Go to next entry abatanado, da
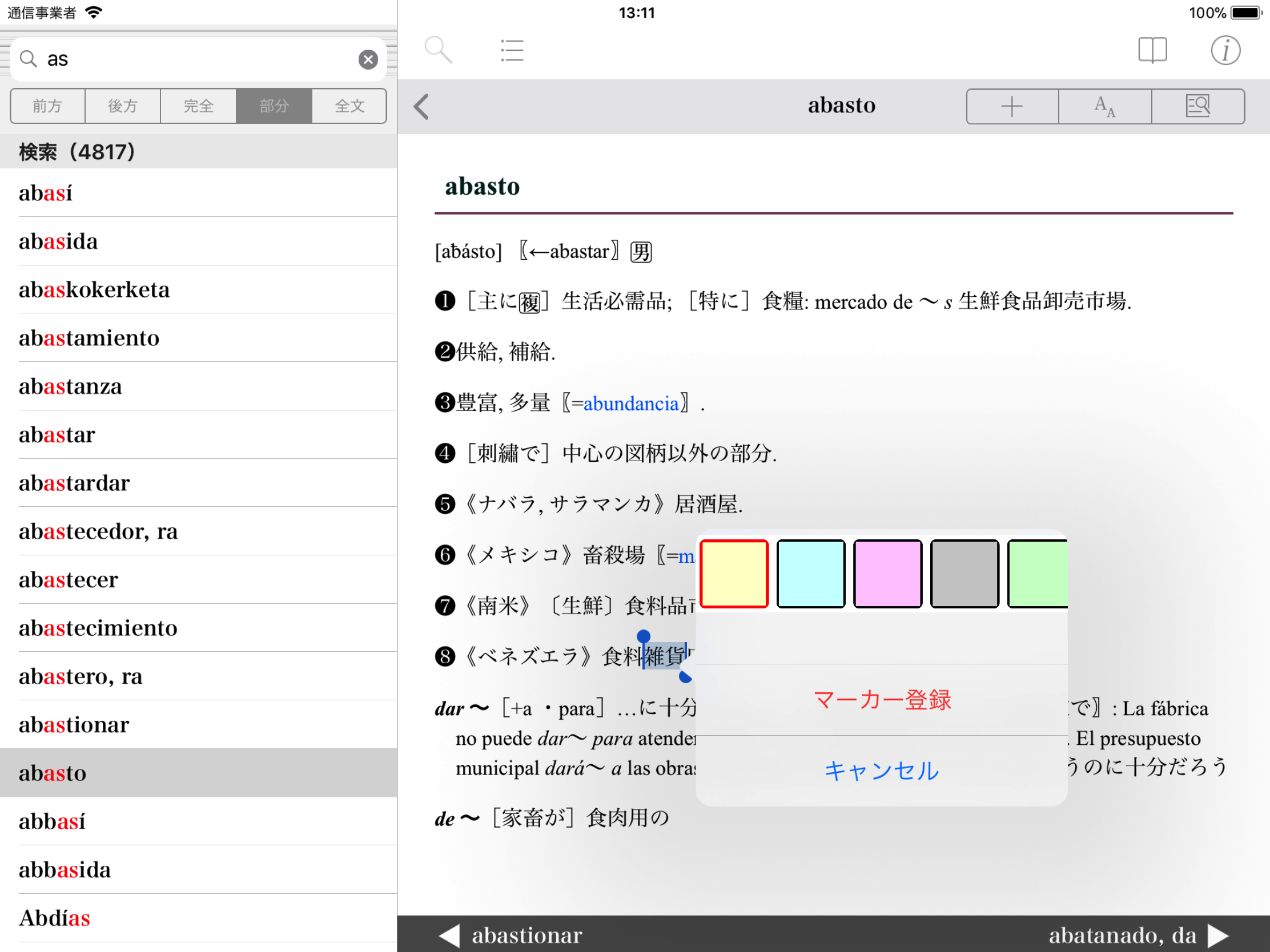This screenshot has height=952, width=1270. click(1137, 935)
